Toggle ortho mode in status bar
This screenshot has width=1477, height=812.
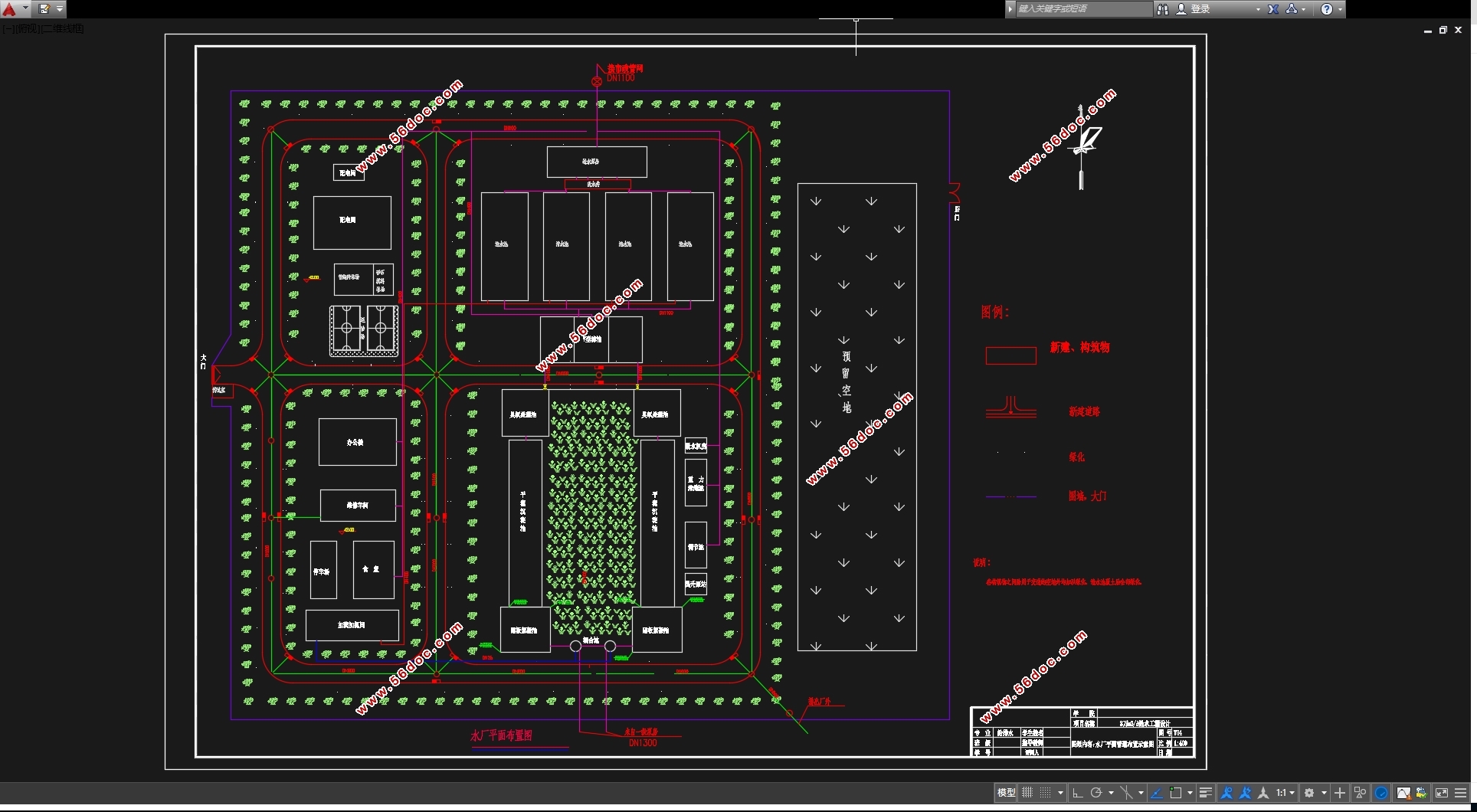point(1077,793)
